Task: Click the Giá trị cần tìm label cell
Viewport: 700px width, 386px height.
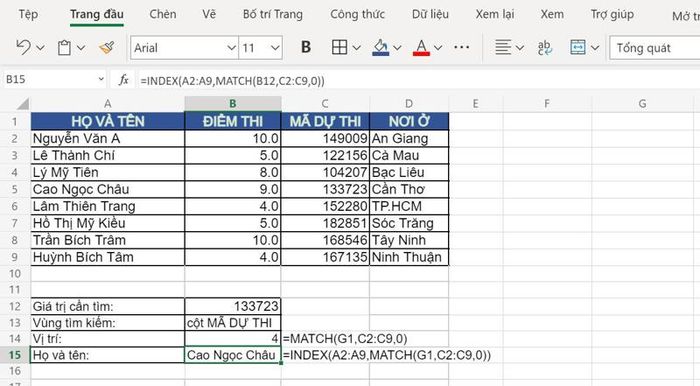Action: point(108,306)
